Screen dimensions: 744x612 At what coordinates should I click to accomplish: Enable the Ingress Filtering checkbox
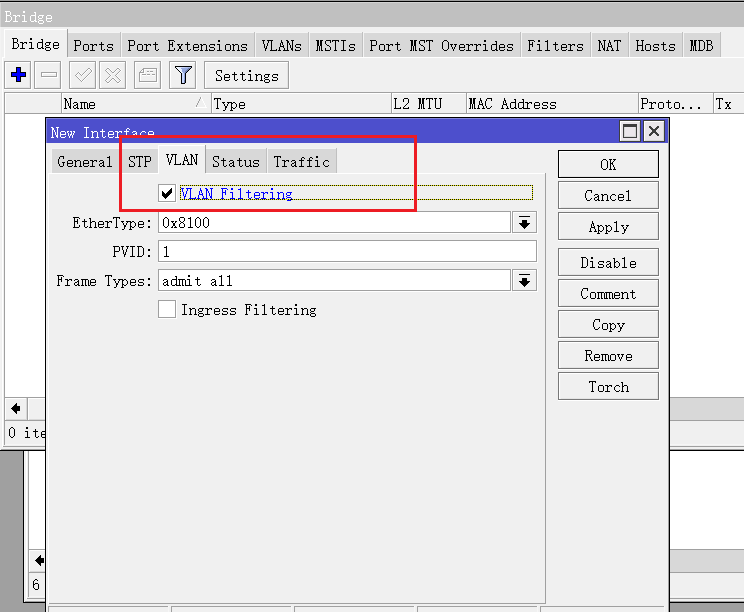click(167, 310)
